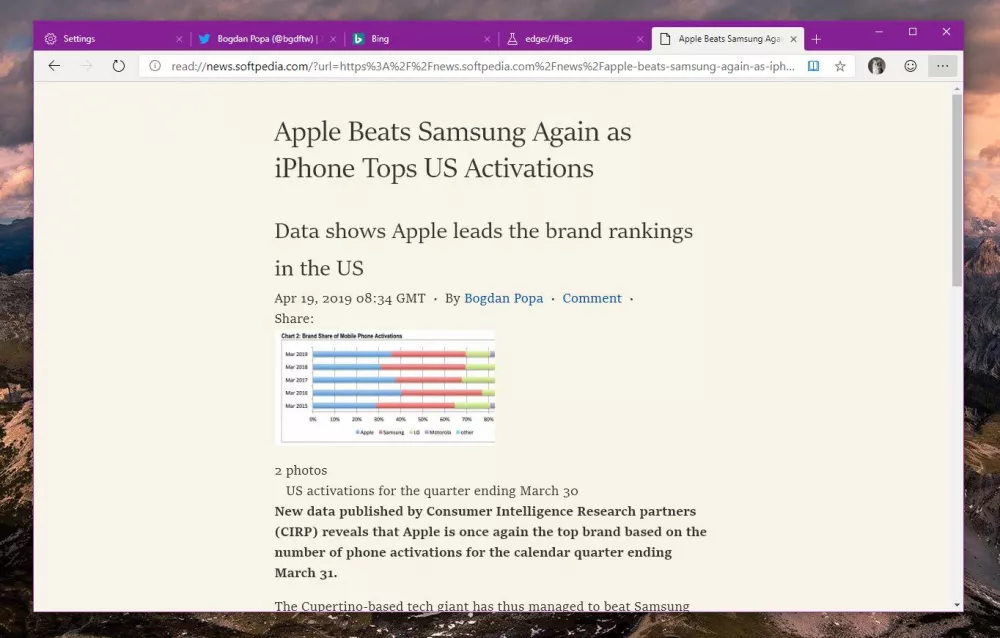The height and width of the screenshot is (638, 1000).
Task: Open the Edge profile avatar
Action: pos(877,65)
